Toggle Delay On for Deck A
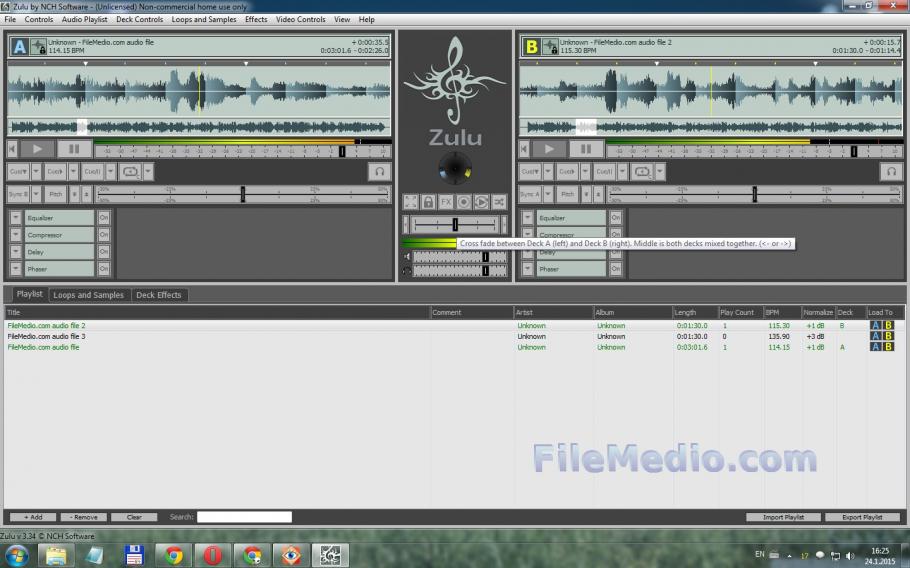 point(104,252)
